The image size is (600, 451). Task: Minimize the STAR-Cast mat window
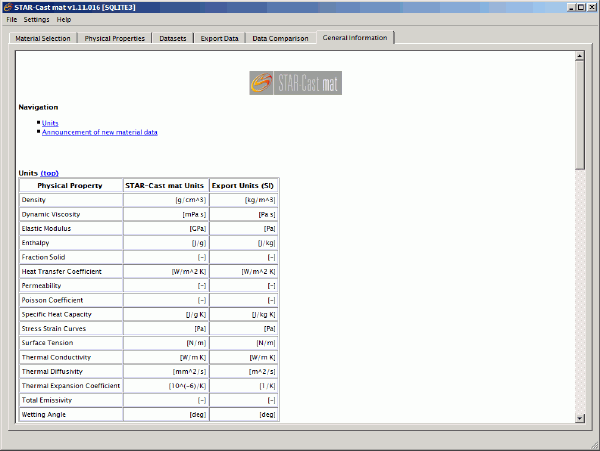click(566, 6)
